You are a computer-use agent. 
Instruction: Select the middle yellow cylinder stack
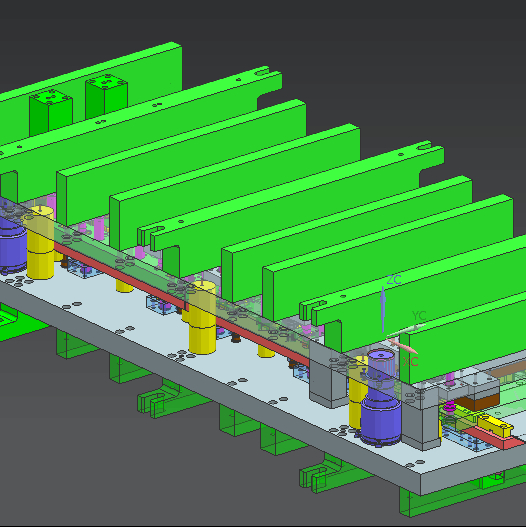[202, 318]
